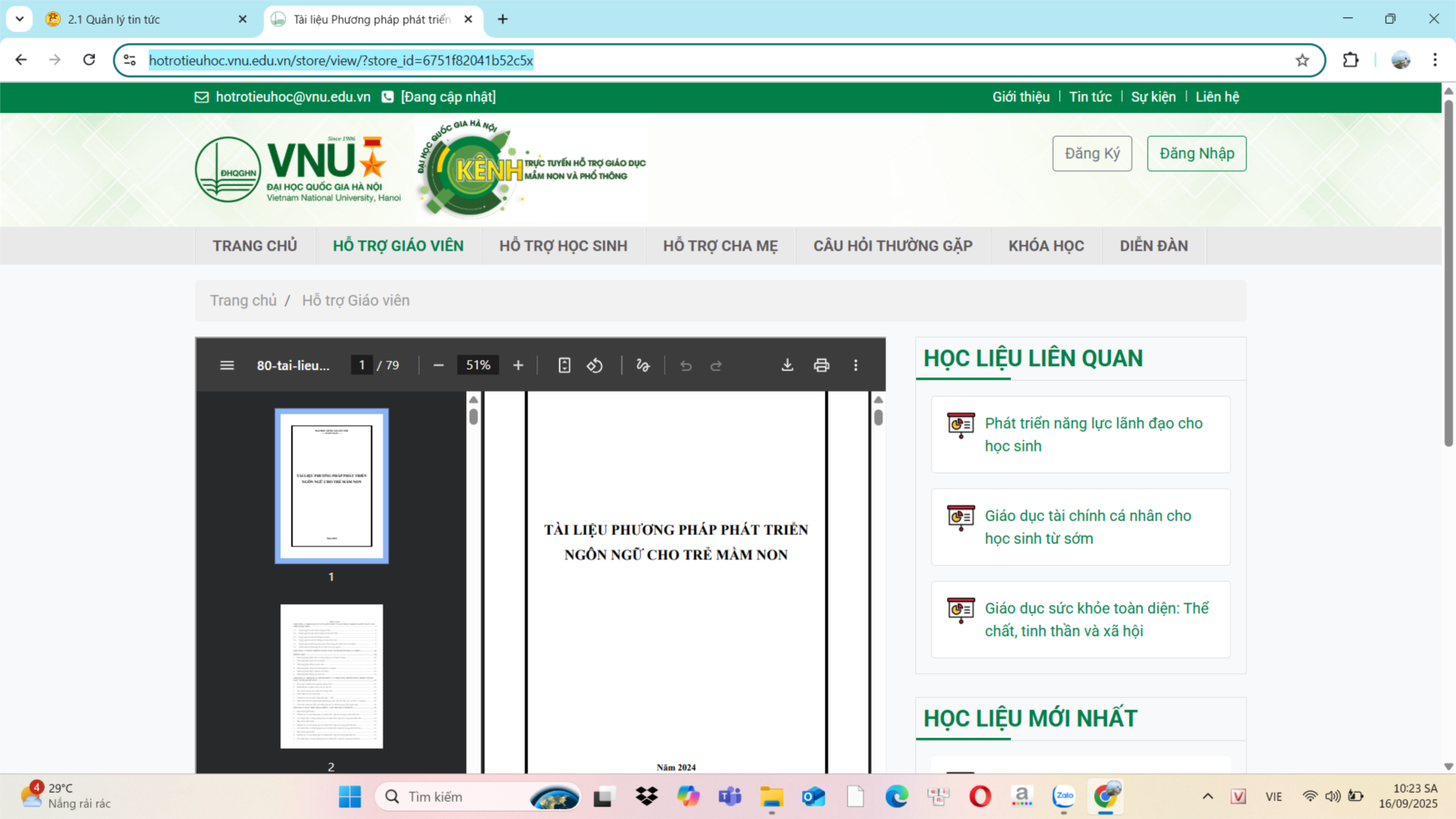Click the PDF zoom percentage field

478,365
